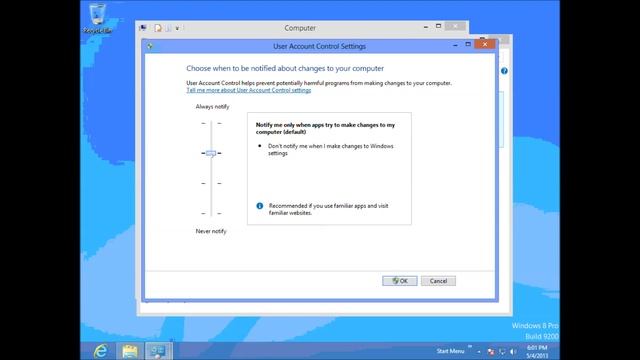The image size is (640, 360).
Task: Expand the Customize Quick Access Toolbar dropdown
Action: click(177, 28)
